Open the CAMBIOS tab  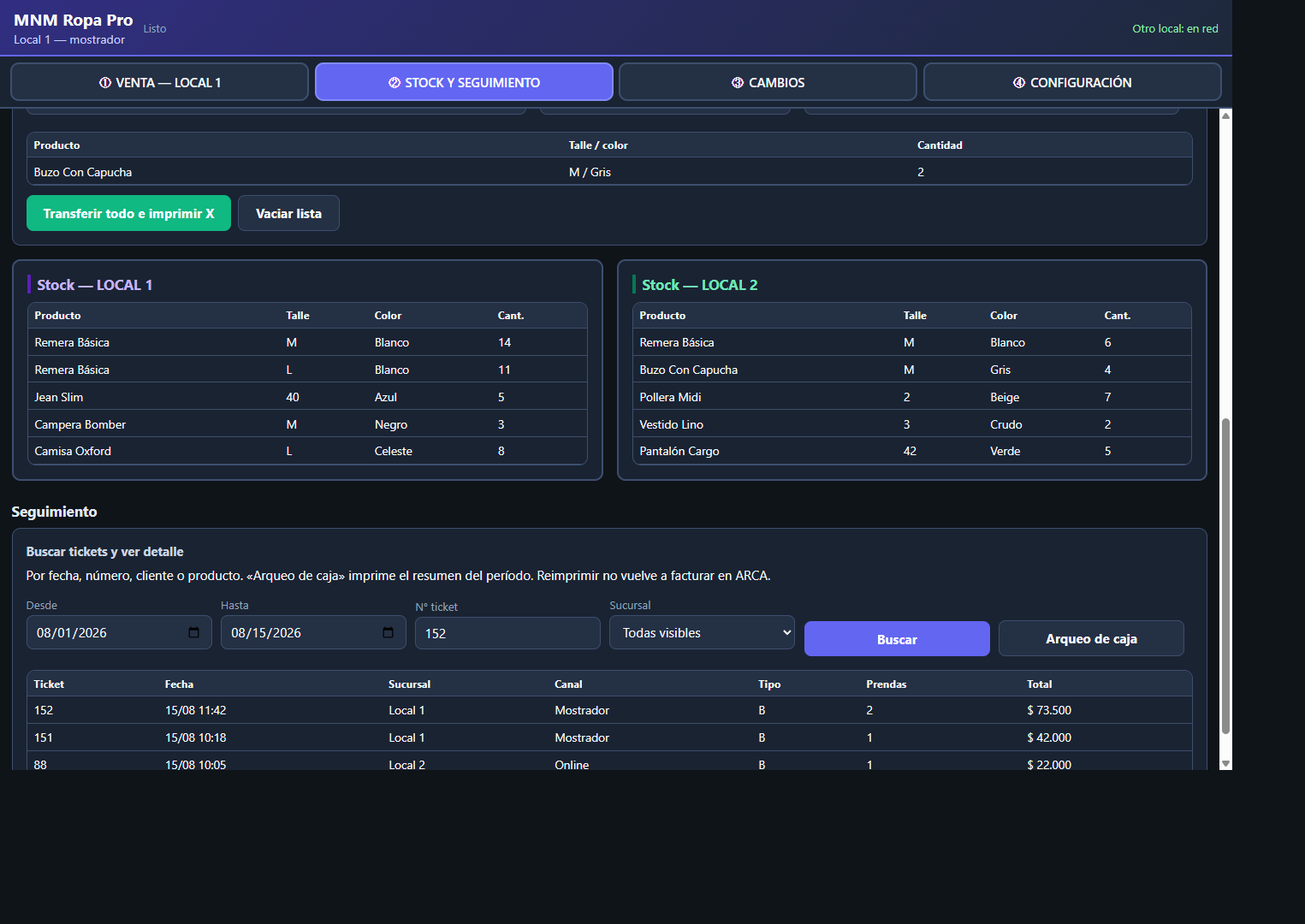point(768,82)
